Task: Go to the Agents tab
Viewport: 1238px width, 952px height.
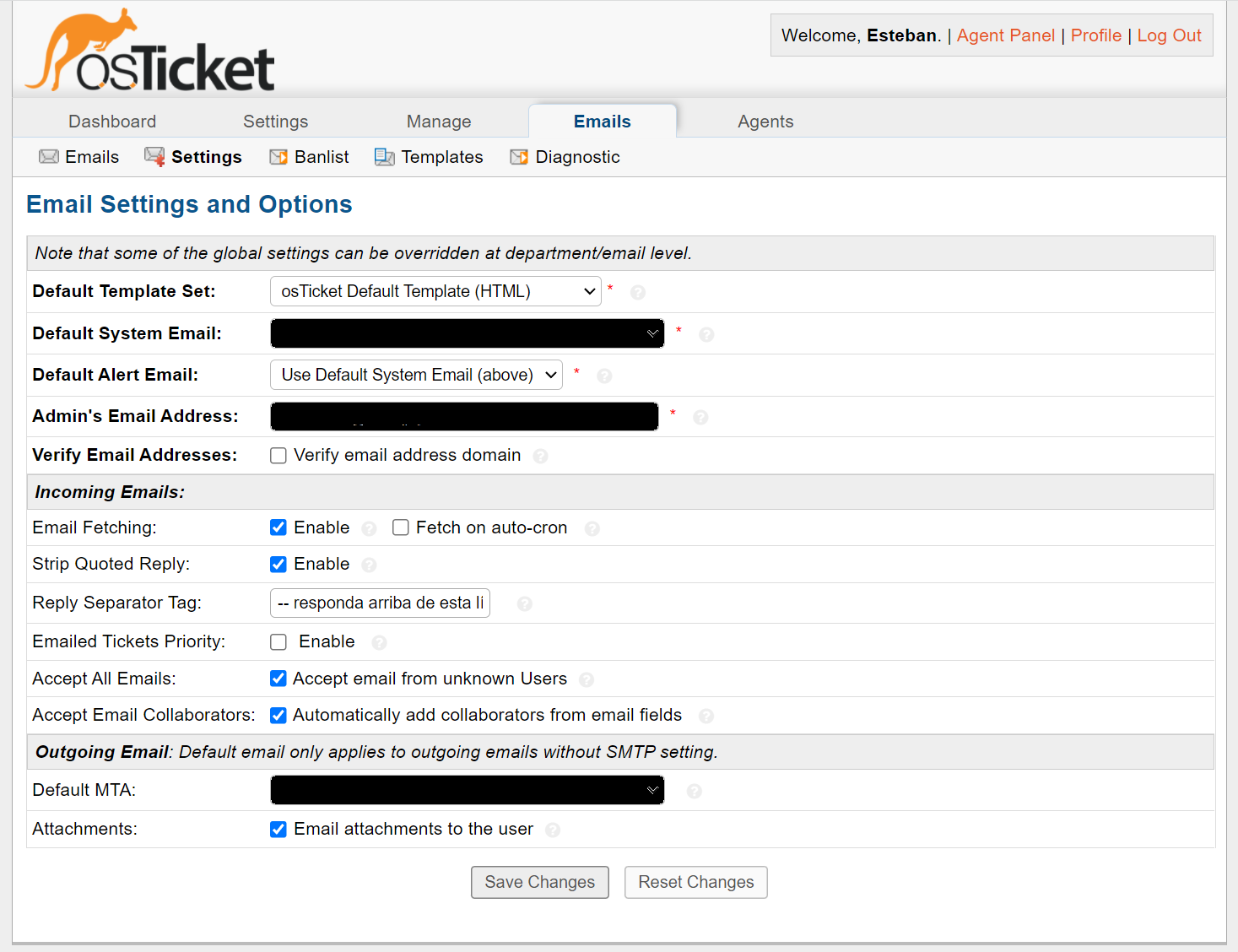Action: point(765,122)
